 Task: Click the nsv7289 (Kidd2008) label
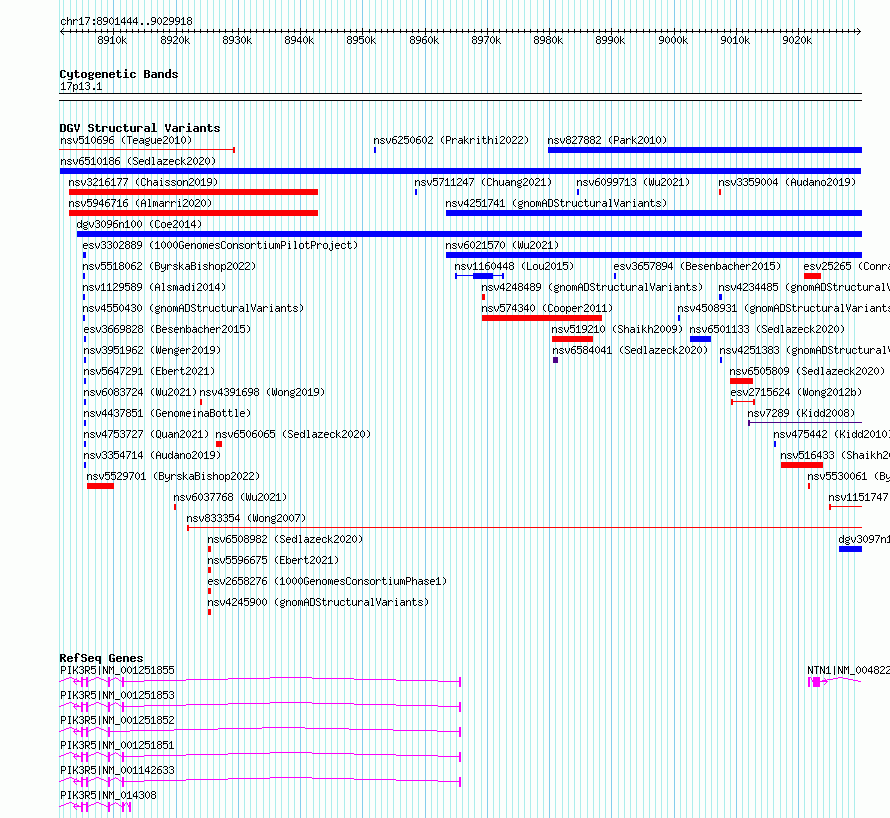tap(801, 413)
